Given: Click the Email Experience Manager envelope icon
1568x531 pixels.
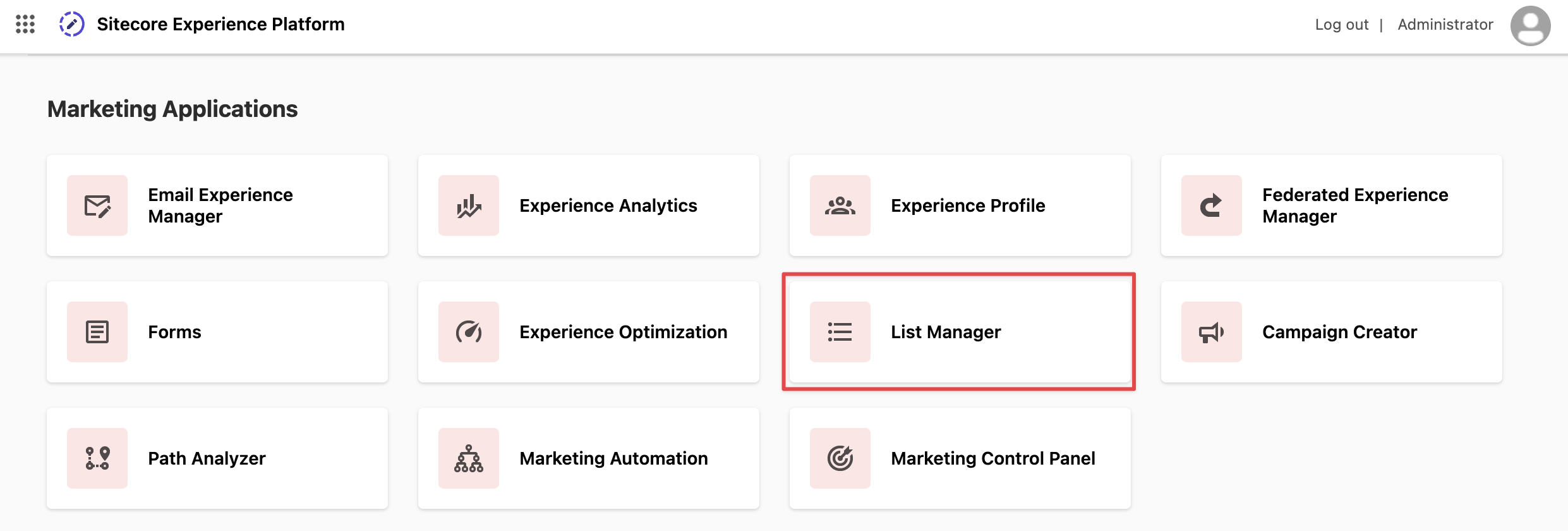Looking at the screenshot, I should coord(97,205).
